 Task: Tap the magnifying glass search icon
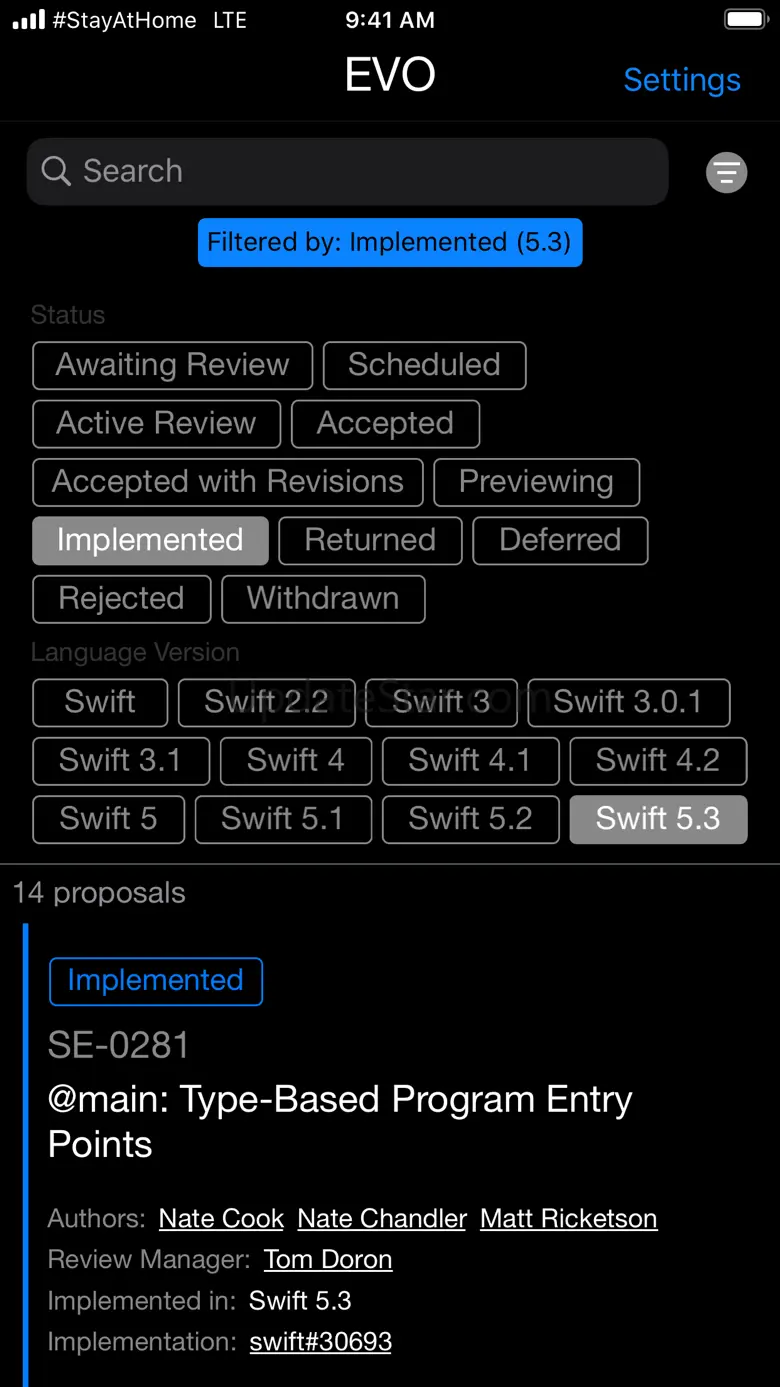click(x=56, y=171)
